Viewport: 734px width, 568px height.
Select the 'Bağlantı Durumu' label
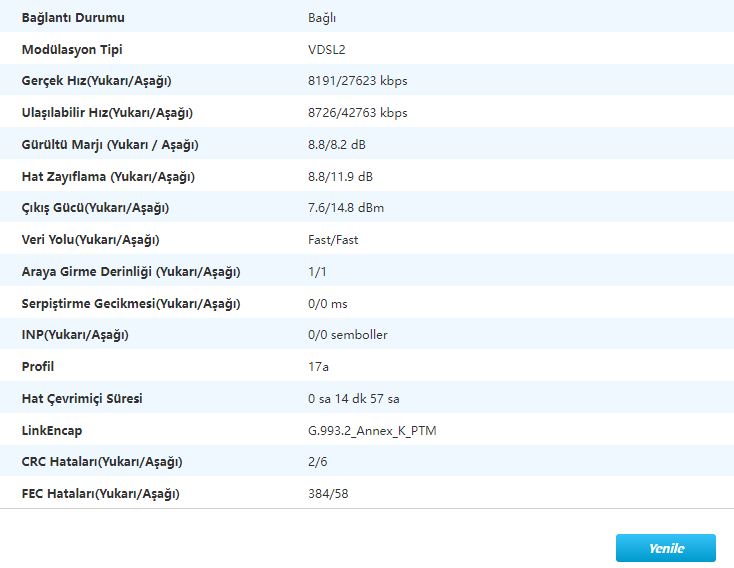73,18
